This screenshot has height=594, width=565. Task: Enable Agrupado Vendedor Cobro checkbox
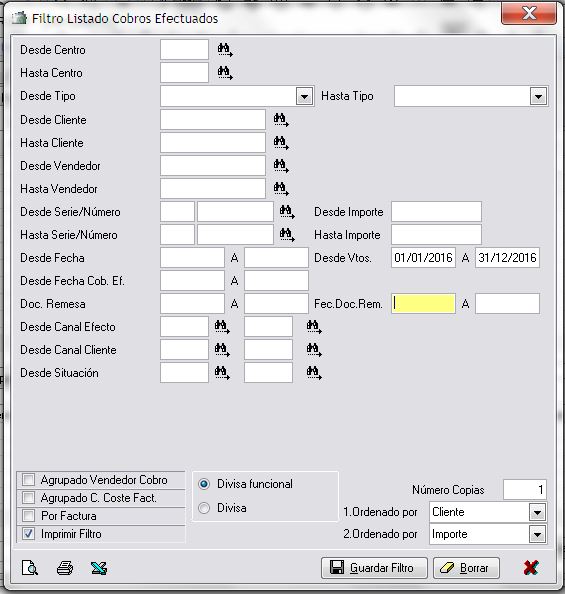[28, 480]
